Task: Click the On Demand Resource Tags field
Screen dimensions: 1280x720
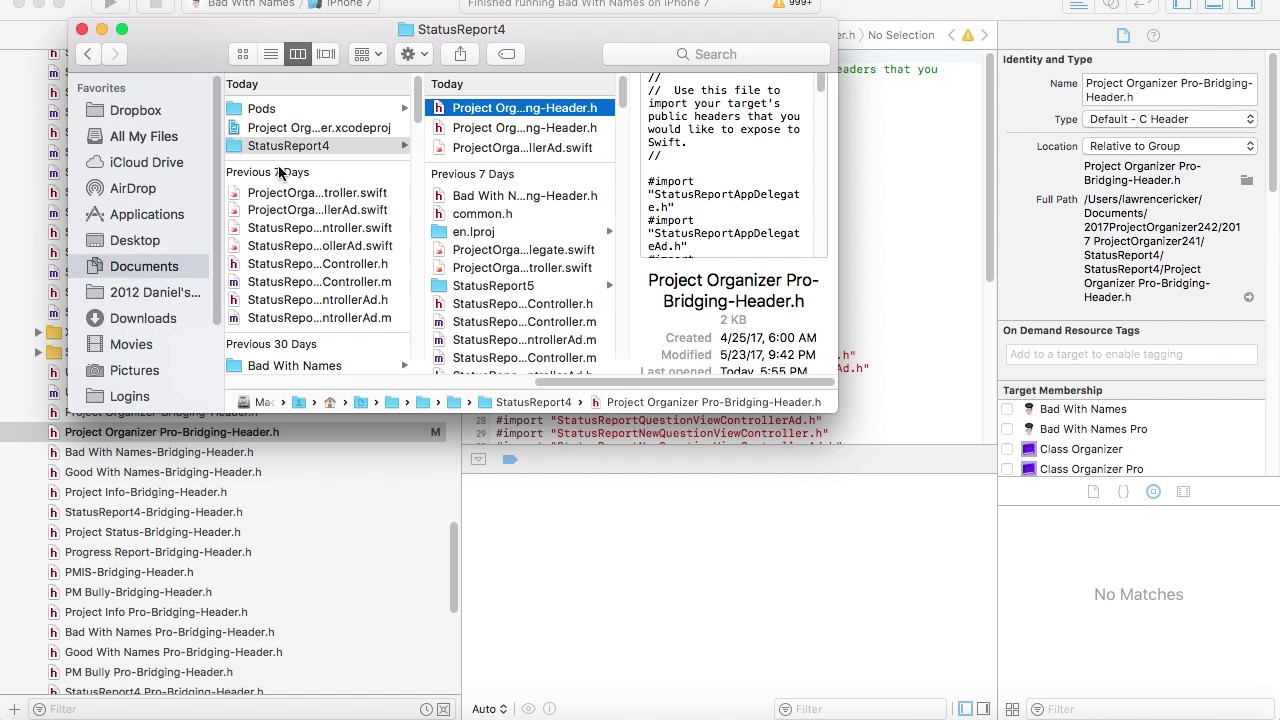Action: click(x=1131, y=354)
